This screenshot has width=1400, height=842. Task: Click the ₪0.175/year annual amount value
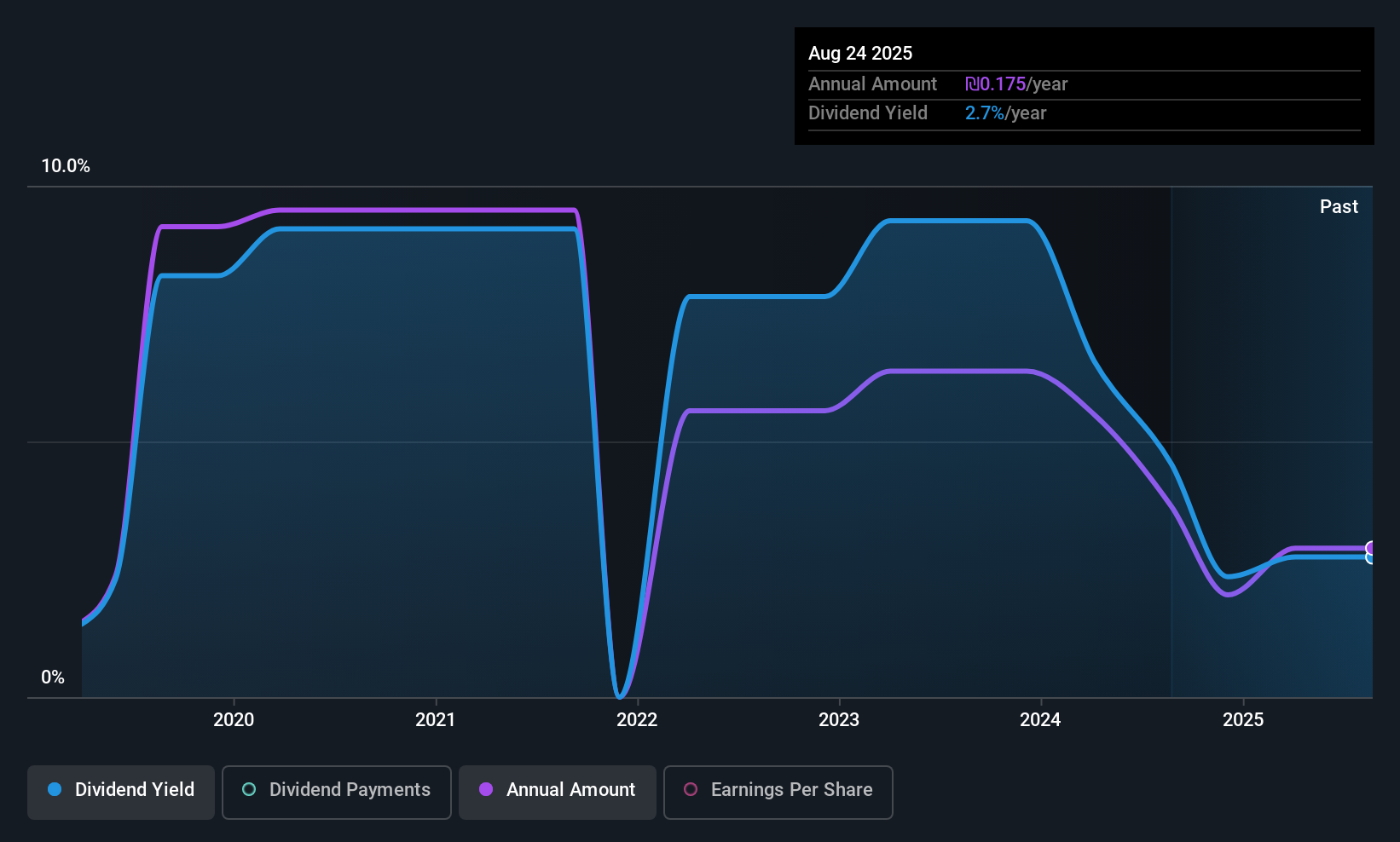click(1016, 84)
